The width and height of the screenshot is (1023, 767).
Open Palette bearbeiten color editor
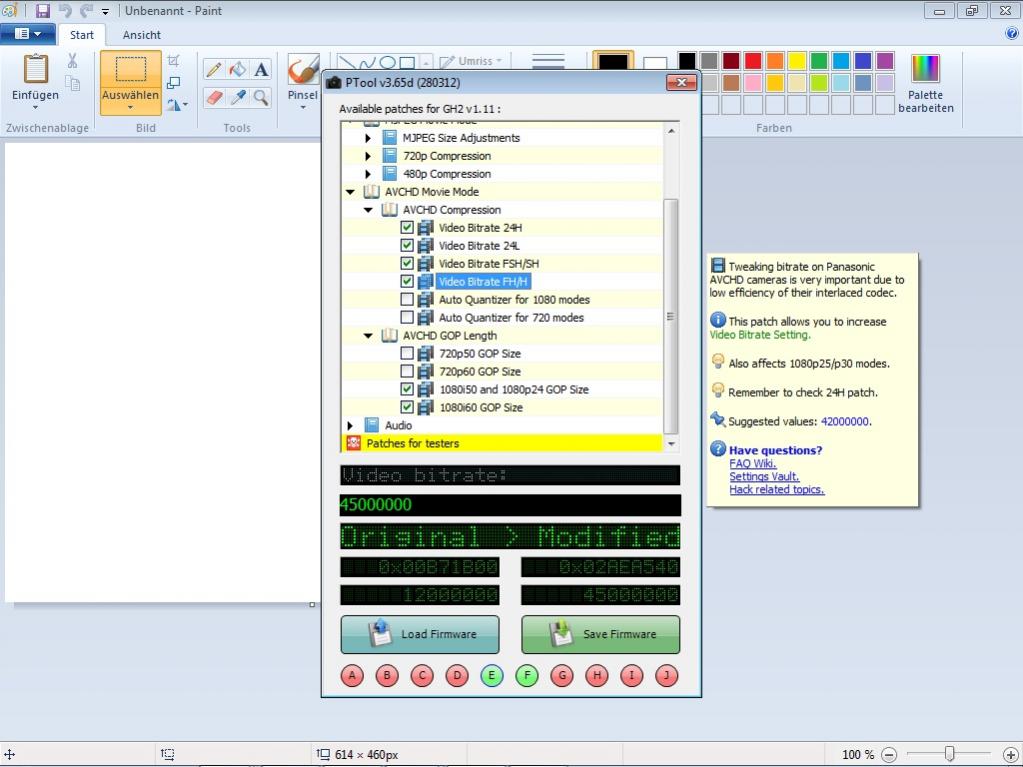(925, 83)
